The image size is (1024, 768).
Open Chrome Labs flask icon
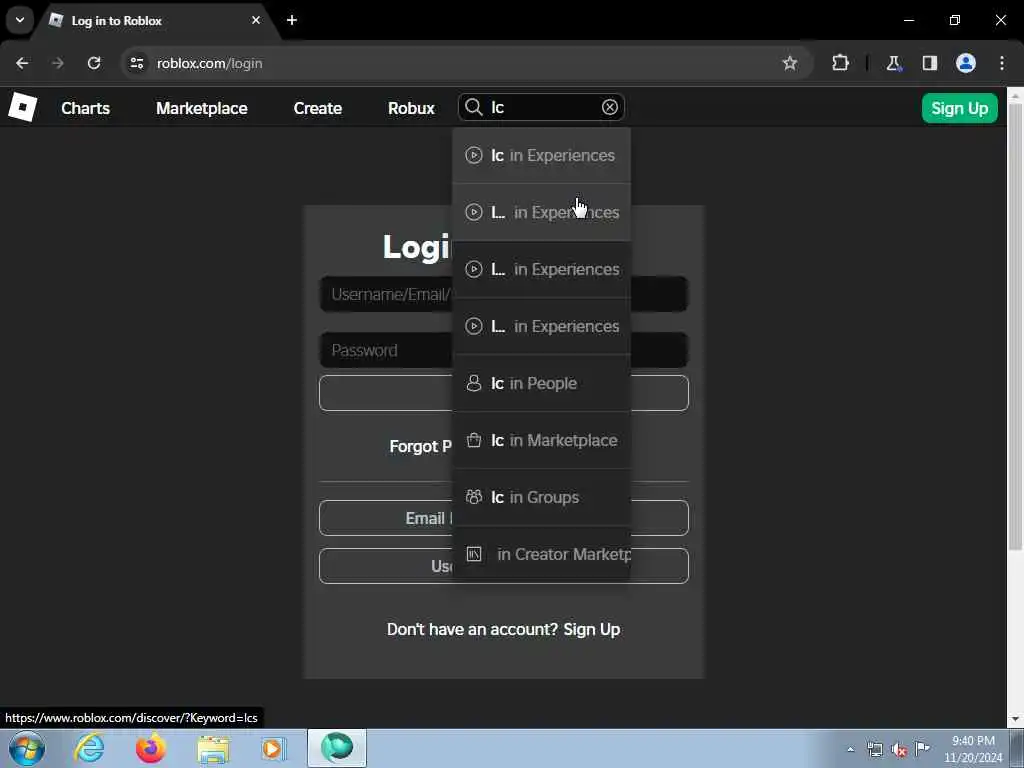click(893, 63)
